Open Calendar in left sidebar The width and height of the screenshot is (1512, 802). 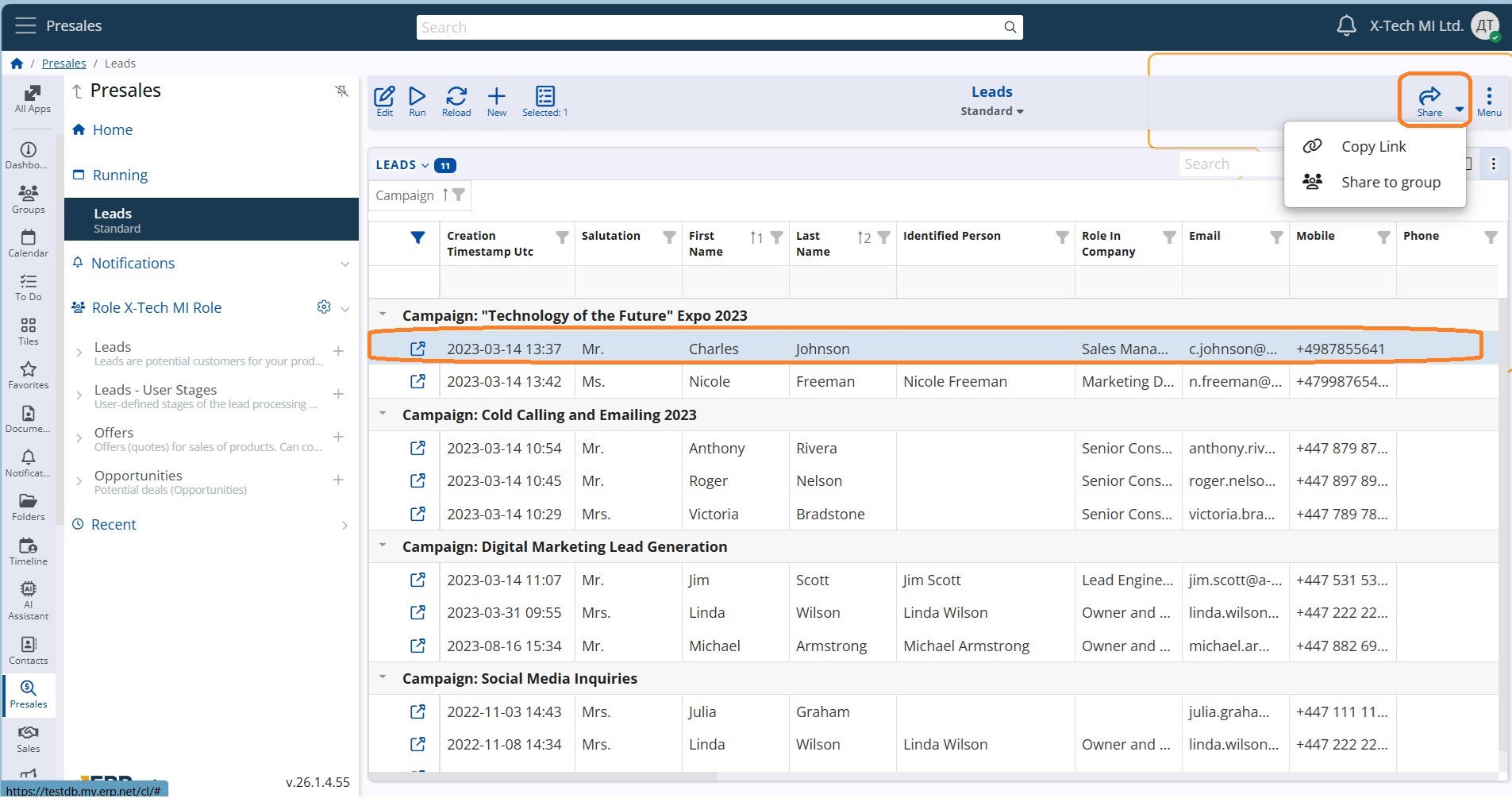point(29,244)
